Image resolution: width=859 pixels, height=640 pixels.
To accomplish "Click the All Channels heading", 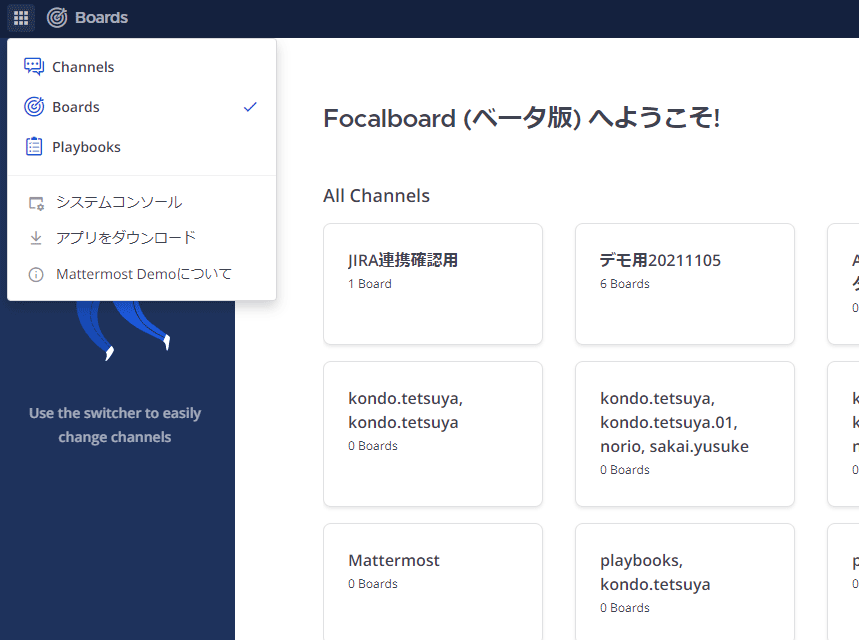I will [376, 196].
